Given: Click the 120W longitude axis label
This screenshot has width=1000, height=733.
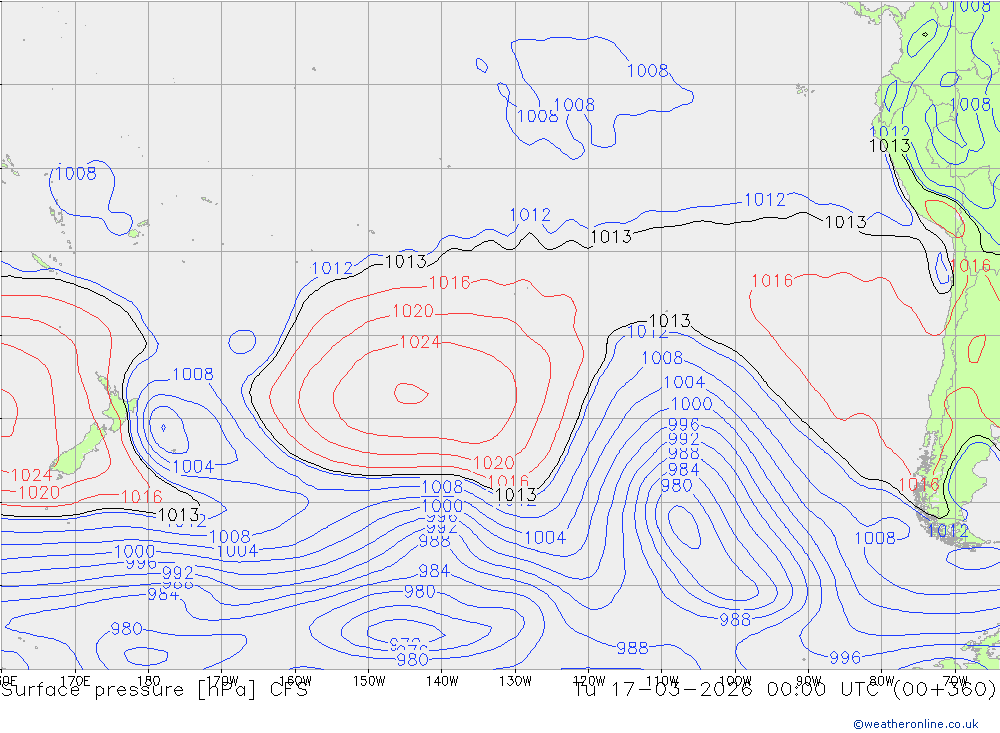Looking at the screenshot, I should click(x=589, y=680).
